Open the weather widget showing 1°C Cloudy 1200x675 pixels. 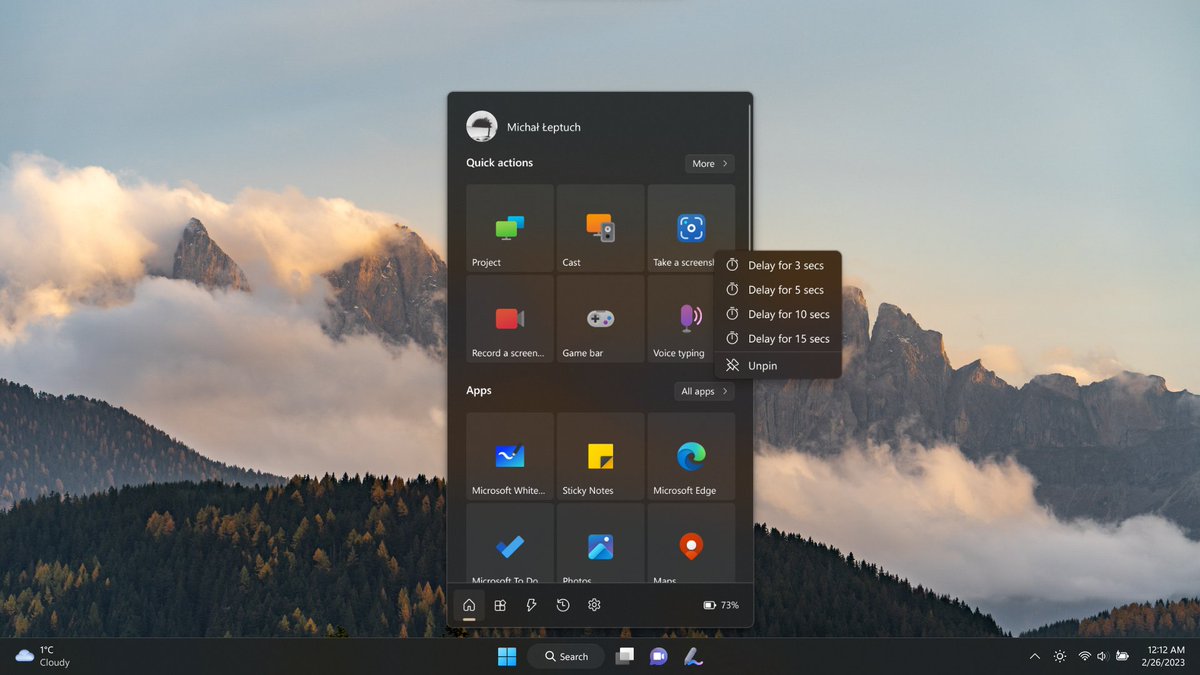click(x=43, y=656)
